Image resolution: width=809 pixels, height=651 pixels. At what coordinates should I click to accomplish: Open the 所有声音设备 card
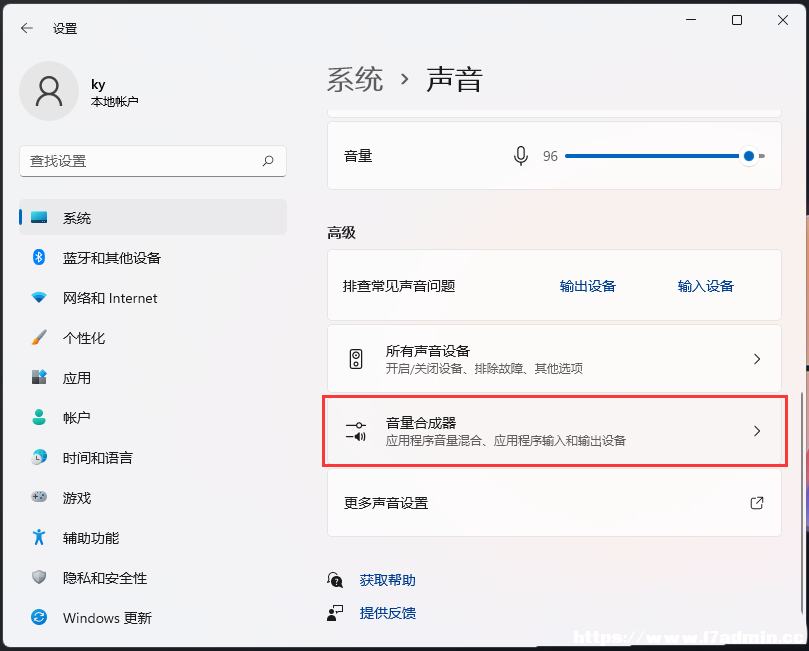click(554, 359)
